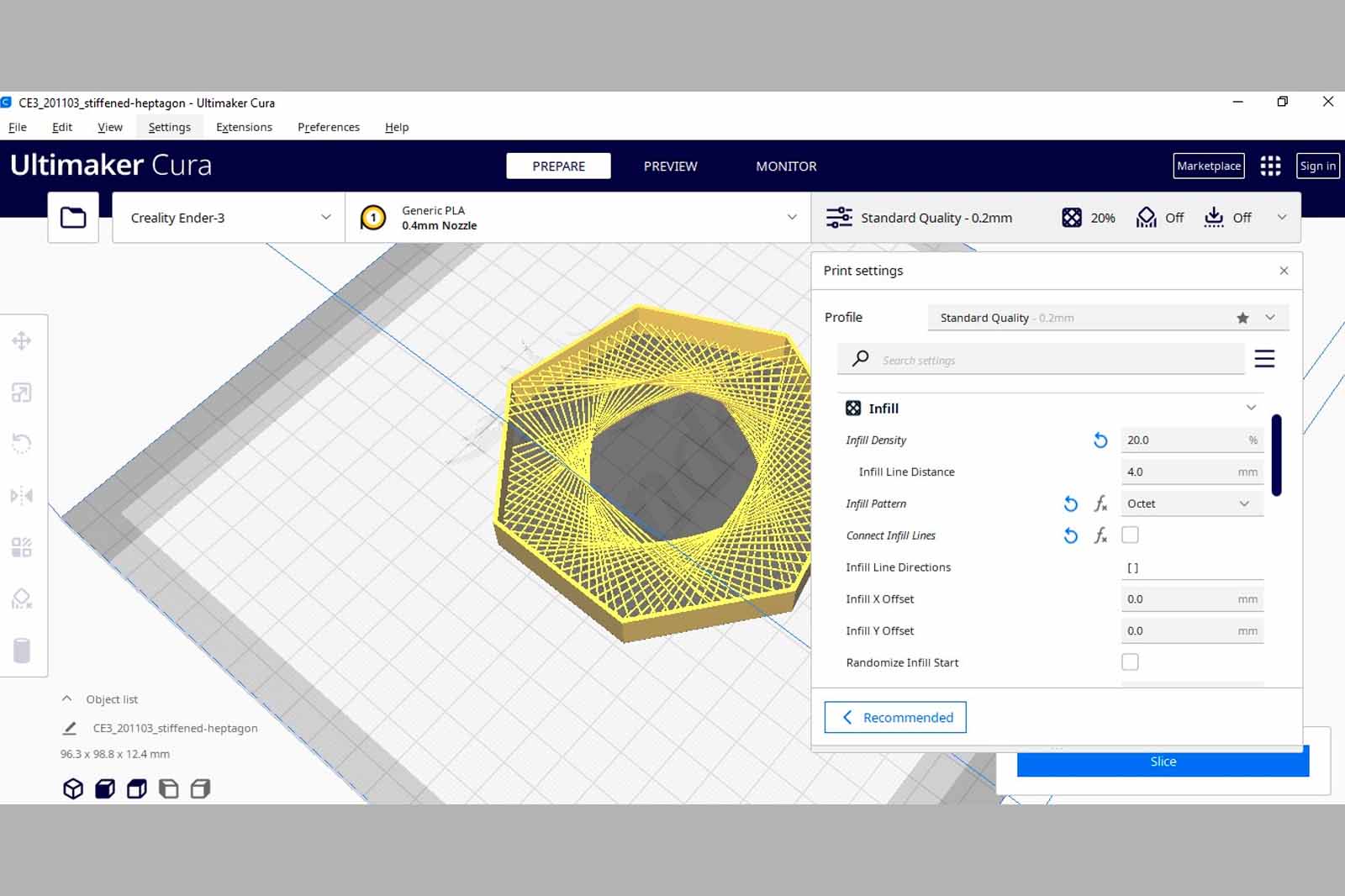Viewport: 1345px width, 896px height.
Task: Open the View menu
Action: pyautogui.click(x=110, y=127)
